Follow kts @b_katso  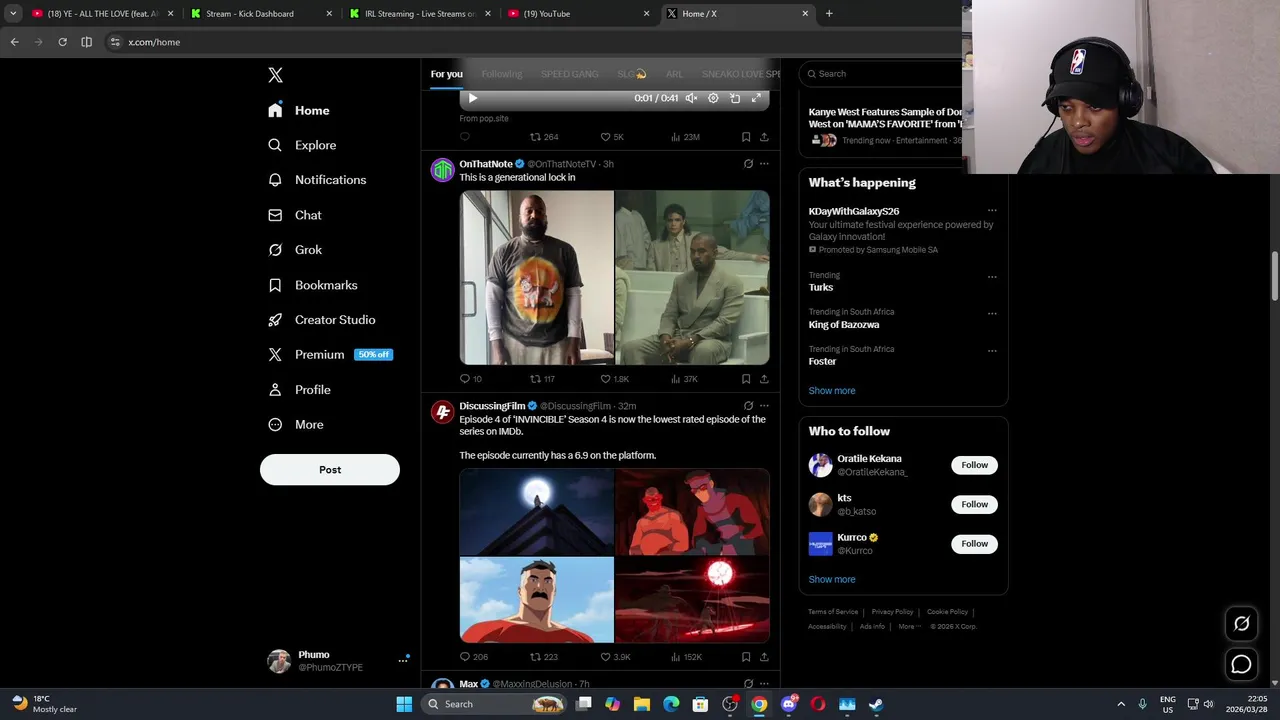(x=974, y=505)
